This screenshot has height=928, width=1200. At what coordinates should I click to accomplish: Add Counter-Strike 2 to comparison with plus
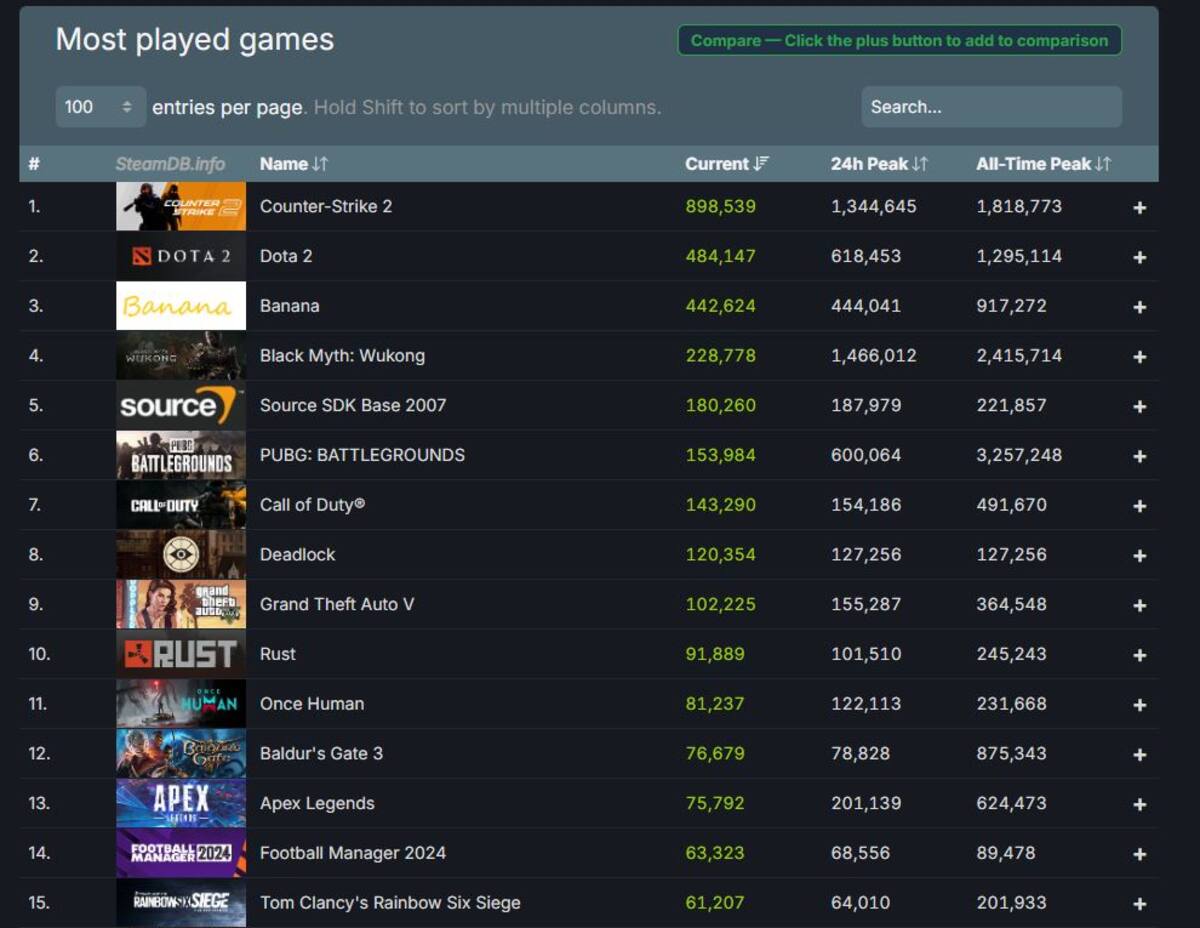coord(1139,208)
